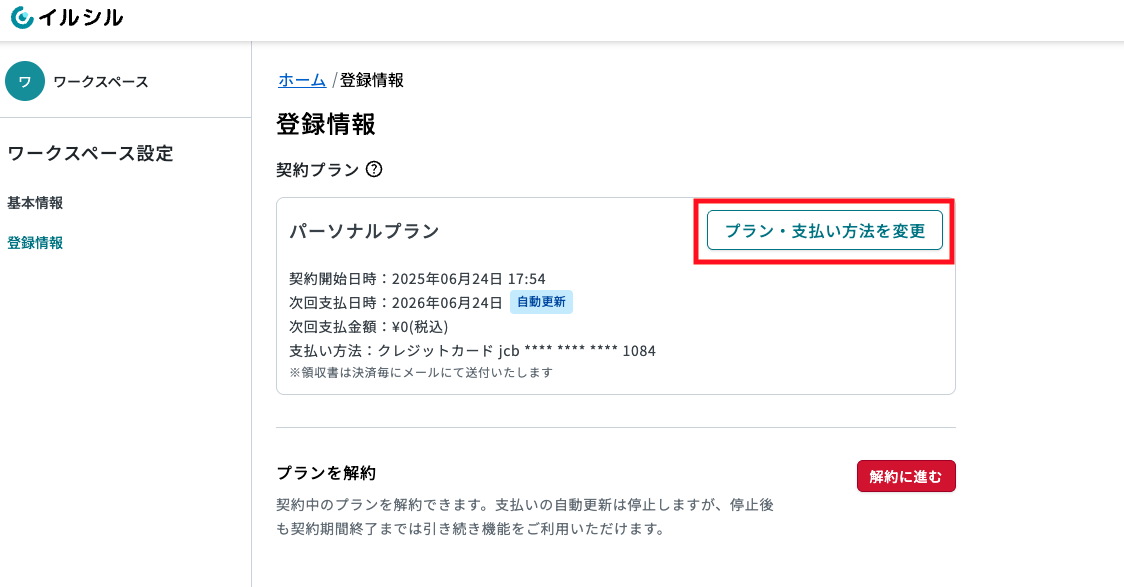
Task: Click プラン・支払い方法を変更 button
Action: pos(824,230)
